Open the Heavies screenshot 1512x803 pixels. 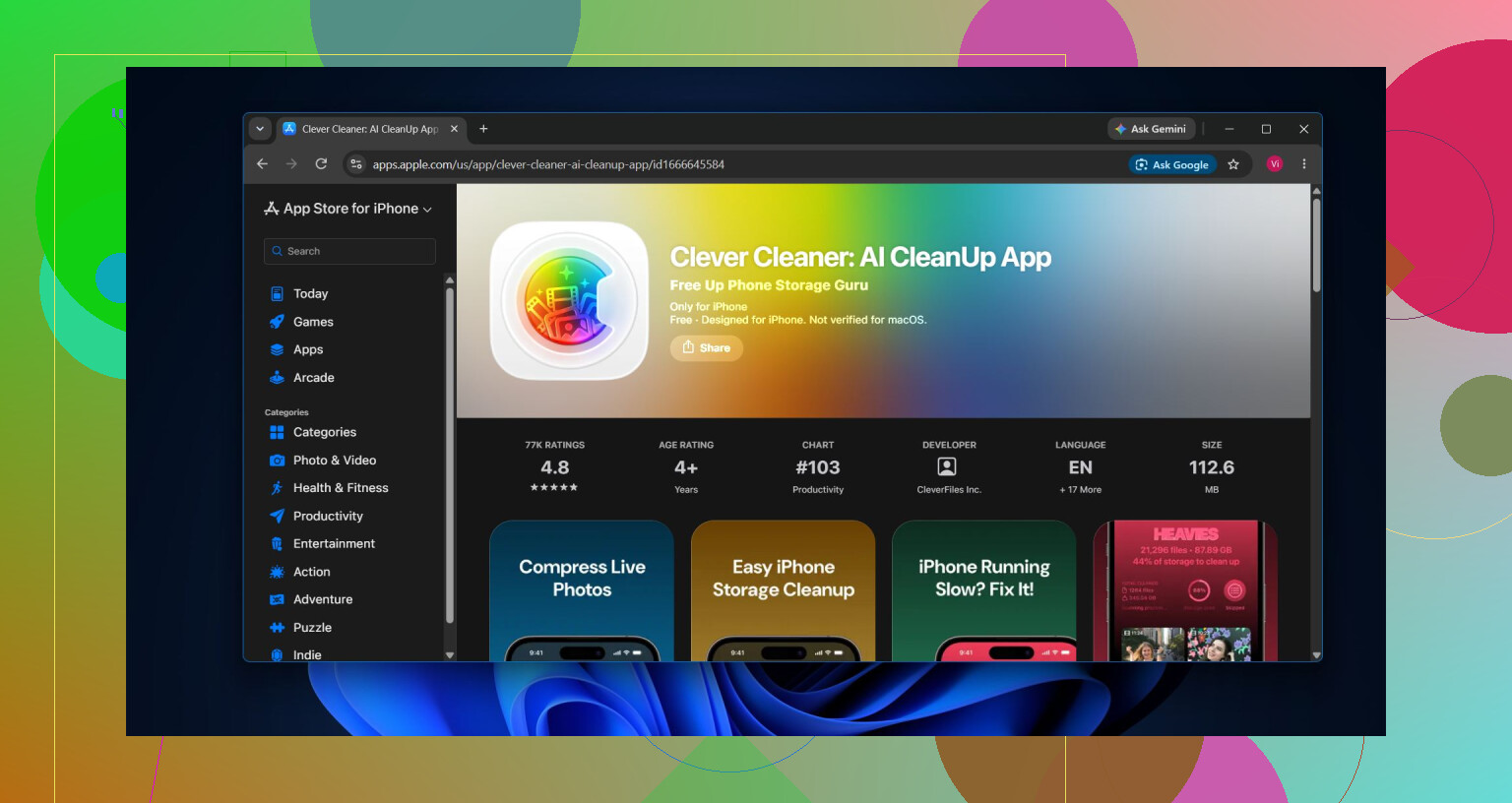click(1185, 590)
